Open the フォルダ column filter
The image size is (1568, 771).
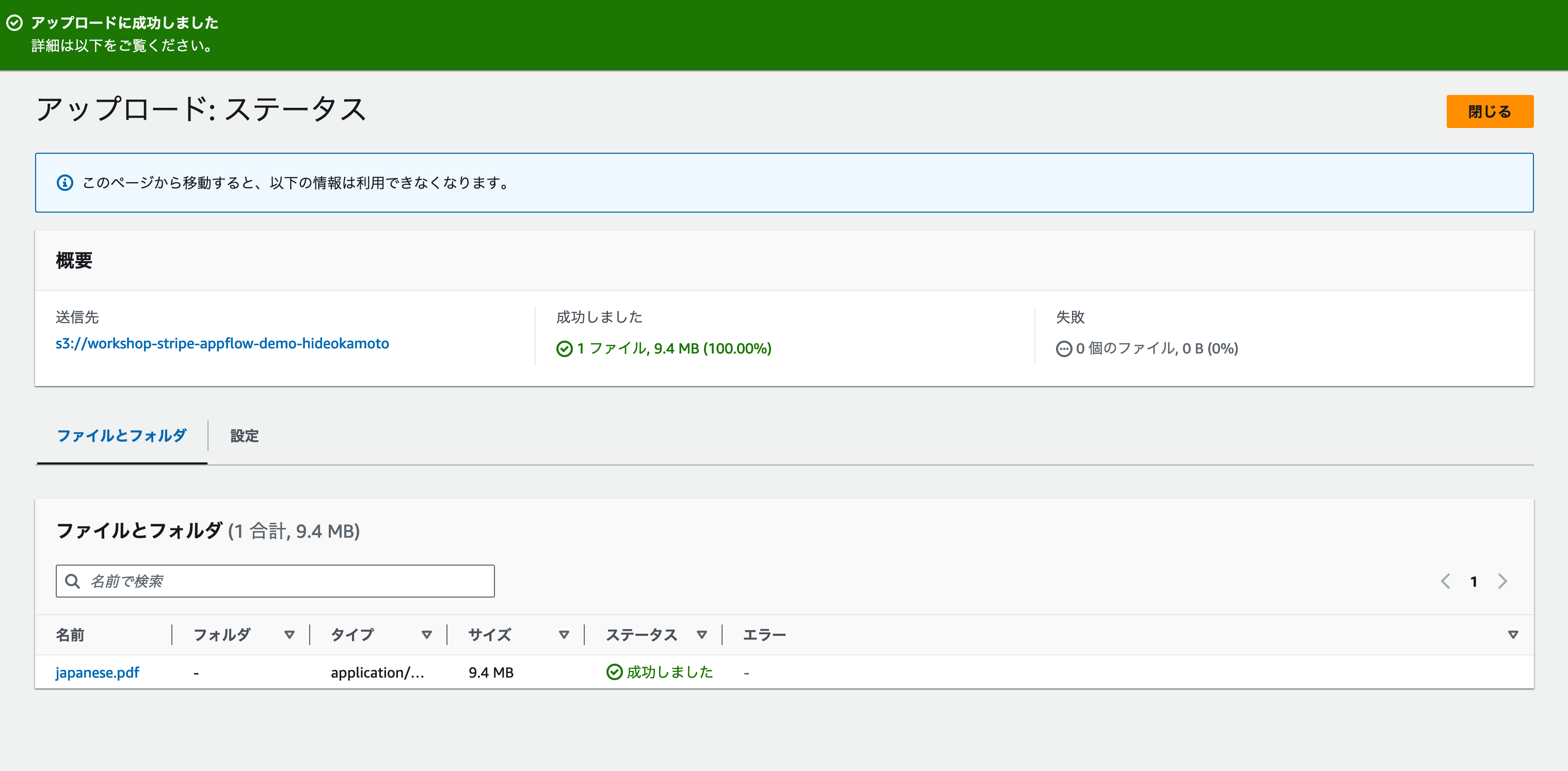289,634
